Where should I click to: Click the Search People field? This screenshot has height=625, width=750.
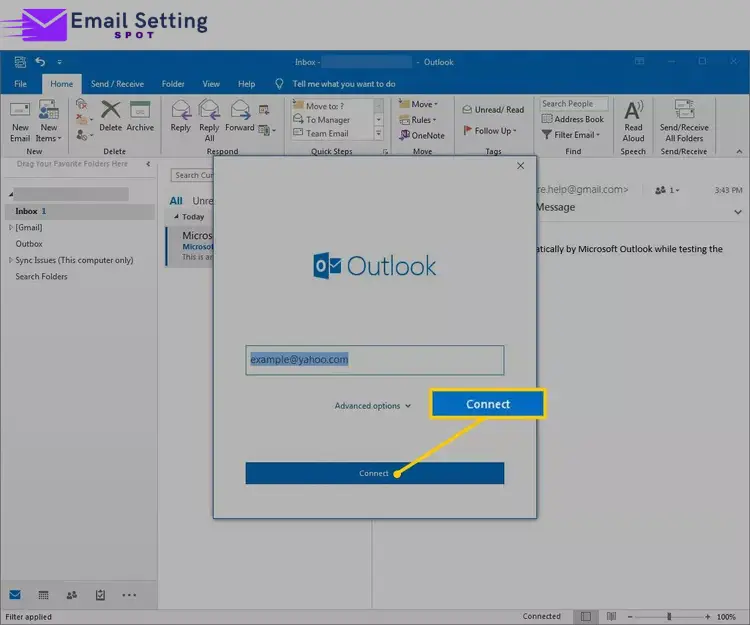tap(574, 103)
